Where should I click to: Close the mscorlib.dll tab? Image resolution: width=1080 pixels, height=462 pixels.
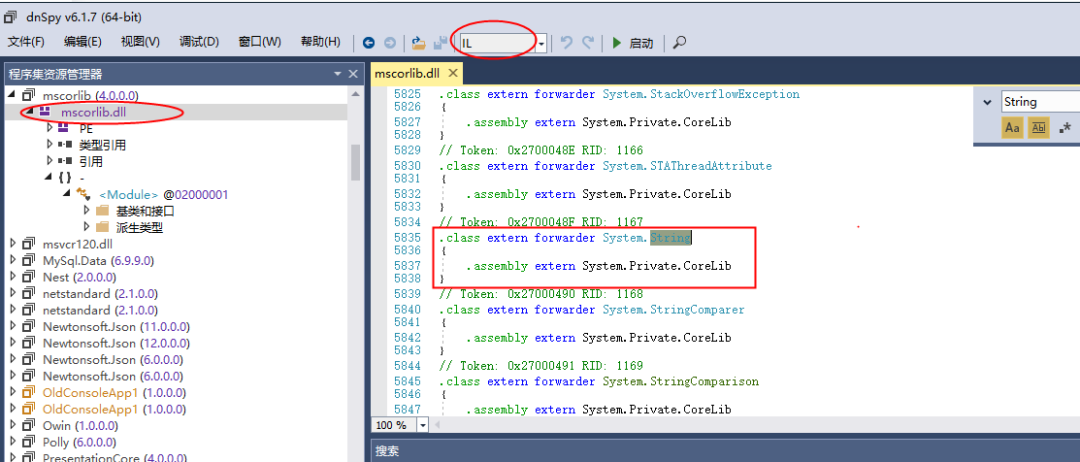452,73
